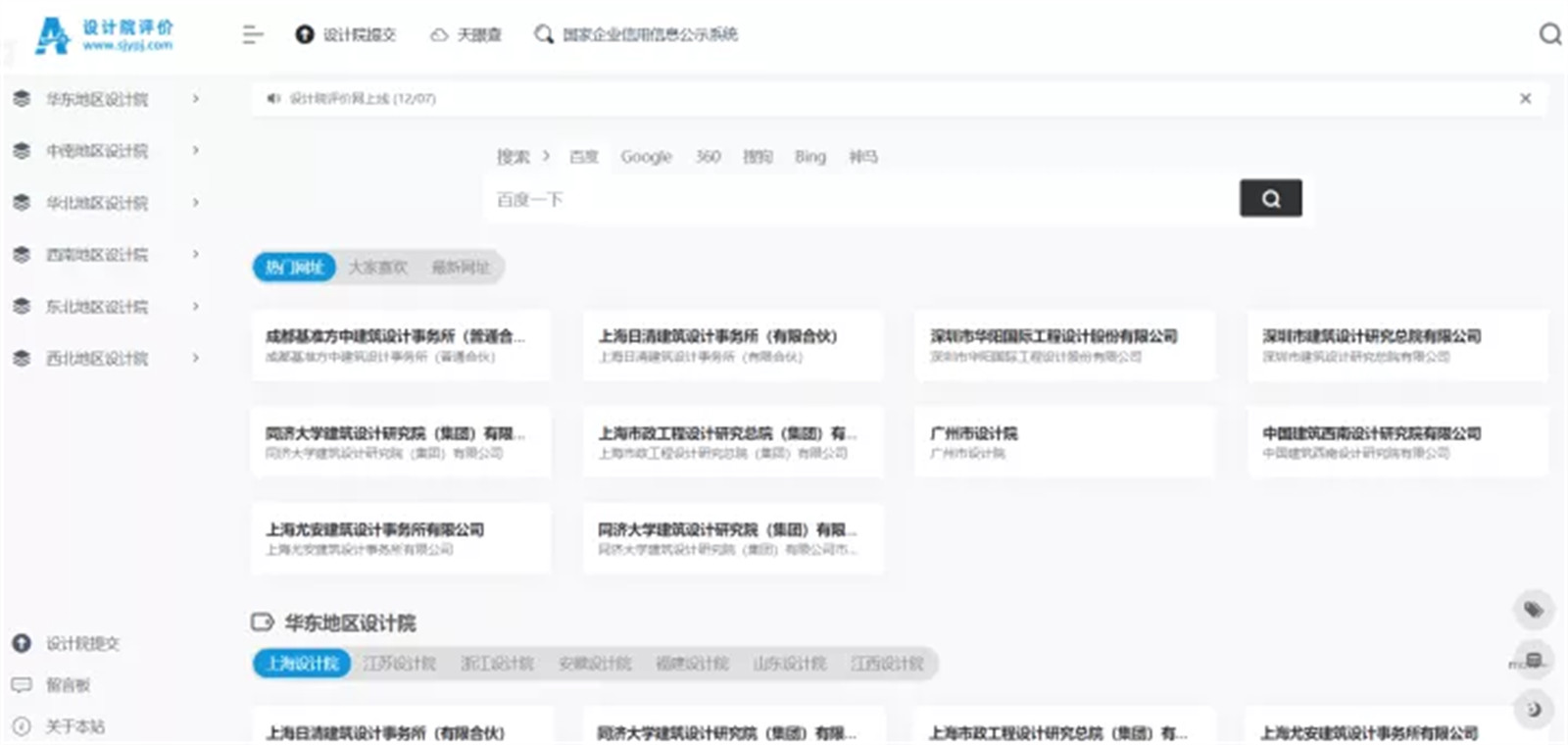The width and height of the screenshot is (1568, 745).
Task: Open 留言板 from the sidebar bottom
Action: pyautogui.click(x=68, y=685)
